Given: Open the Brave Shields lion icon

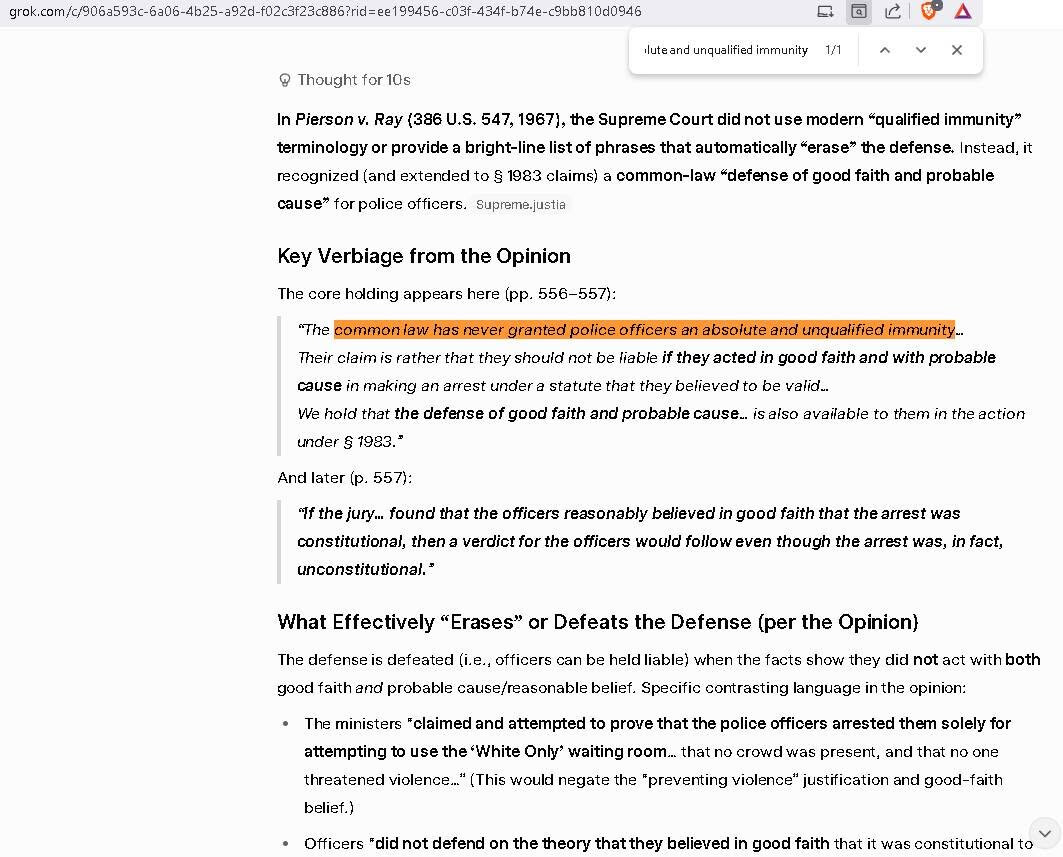Looking at the screenshot, I should [929, 10].
